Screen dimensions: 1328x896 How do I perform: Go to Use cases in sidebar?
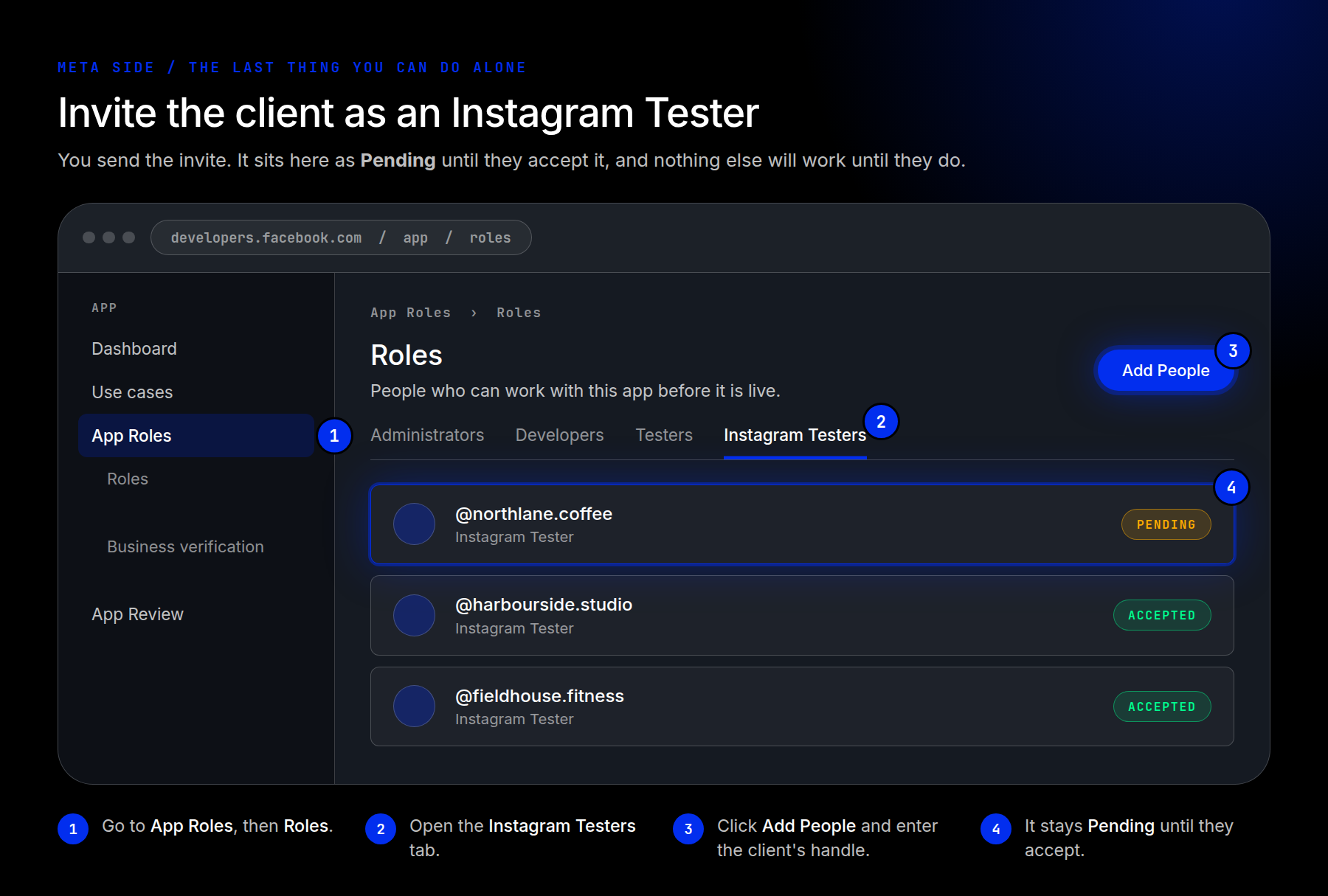click(132, 392)
